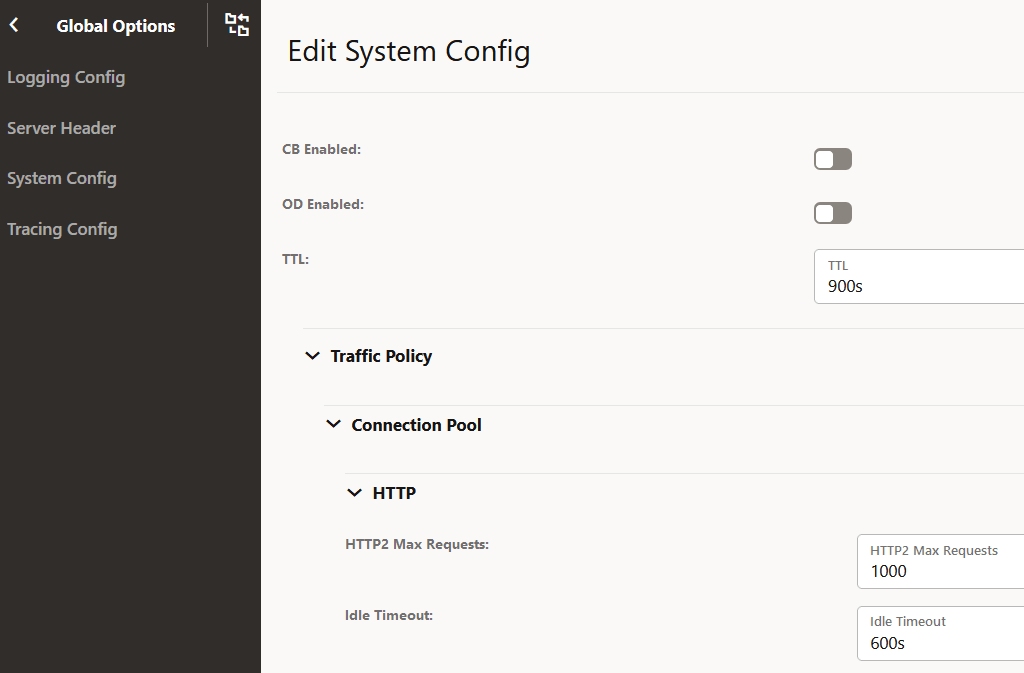
Task: Click the Edit System Config title
Action: click(409, 51)
